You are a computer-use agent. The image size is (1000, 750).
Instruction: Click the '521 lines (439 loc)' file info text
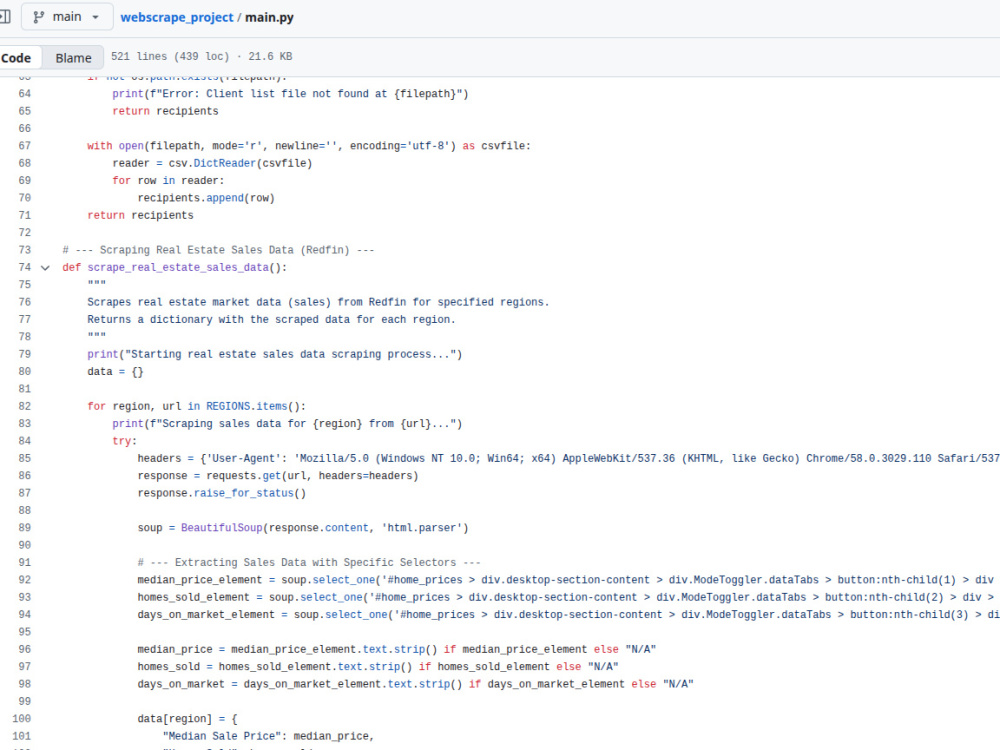170,56
